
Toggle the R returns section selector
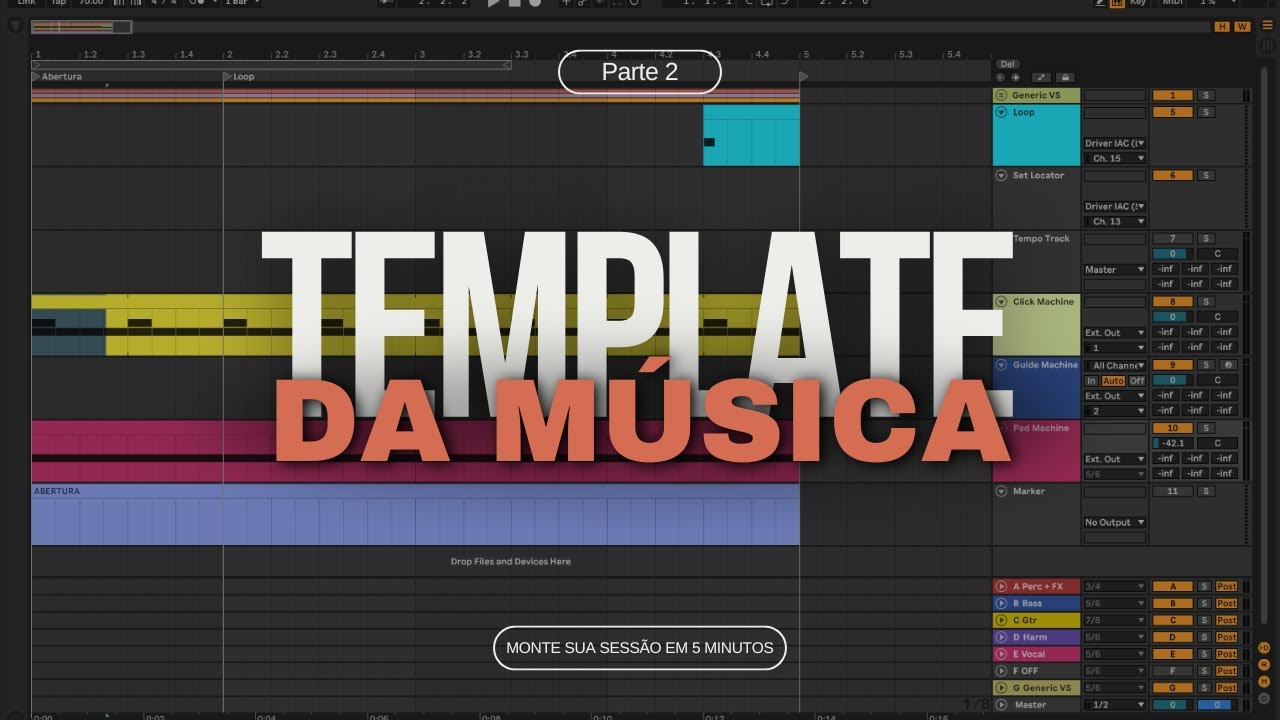(x=1264, y=664)
